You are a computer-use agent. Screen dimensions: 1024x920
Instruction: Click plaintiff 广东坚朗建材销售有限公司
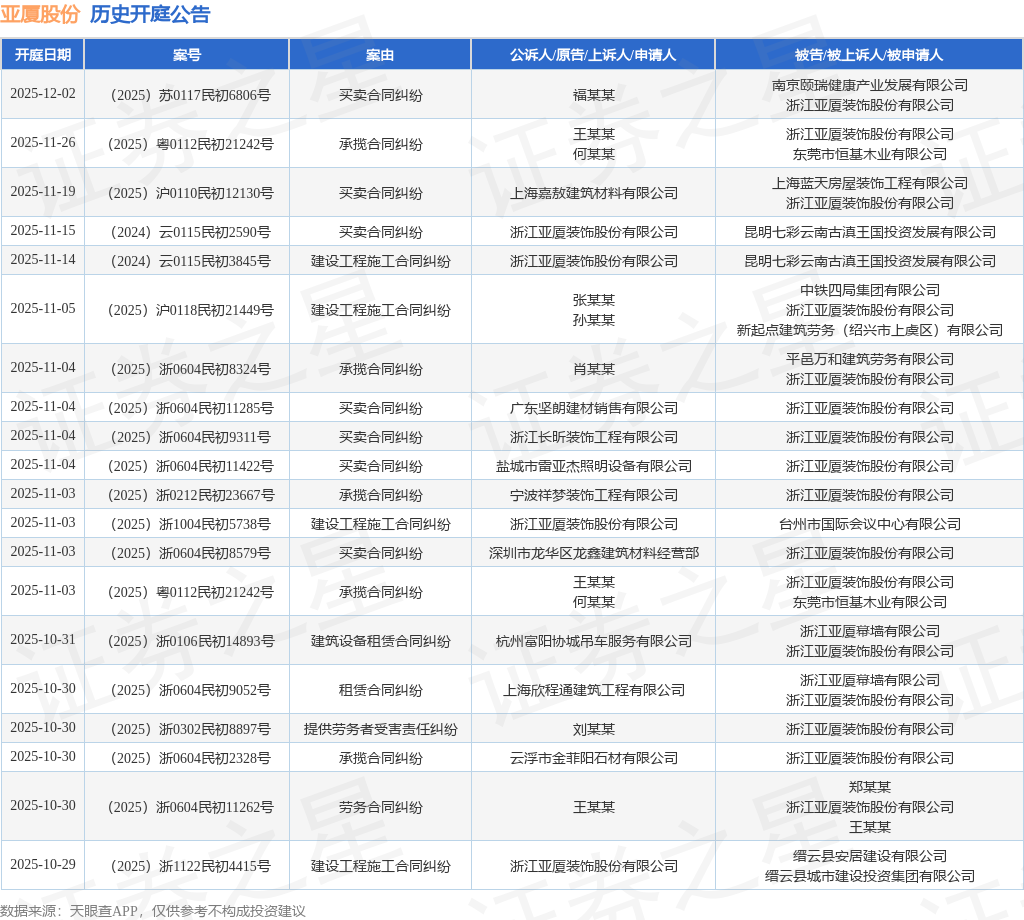(594, 408)
